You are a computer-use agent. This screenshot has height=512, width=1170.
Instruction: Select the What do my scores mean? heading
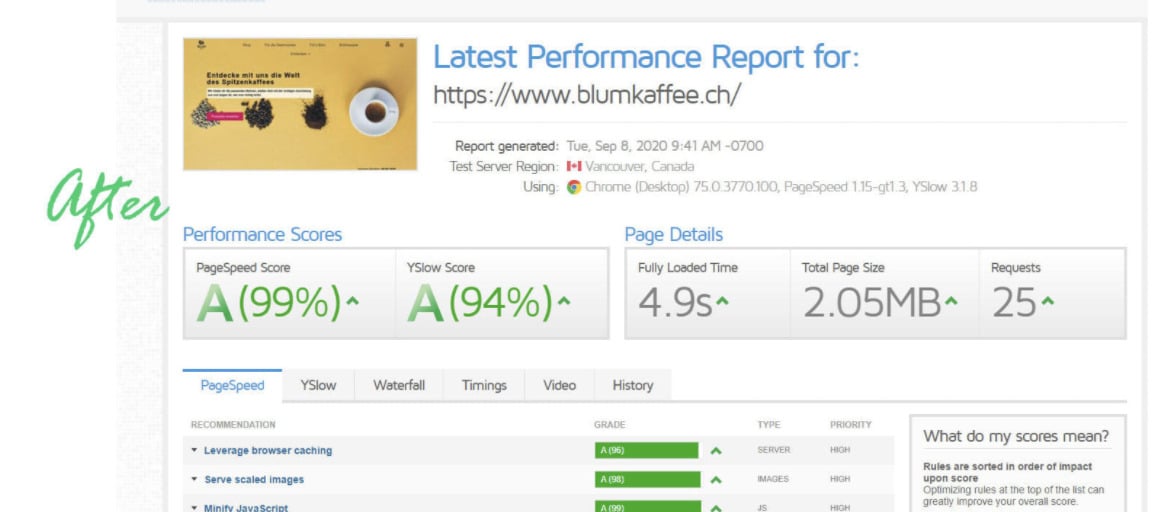tap(1016, 436)
